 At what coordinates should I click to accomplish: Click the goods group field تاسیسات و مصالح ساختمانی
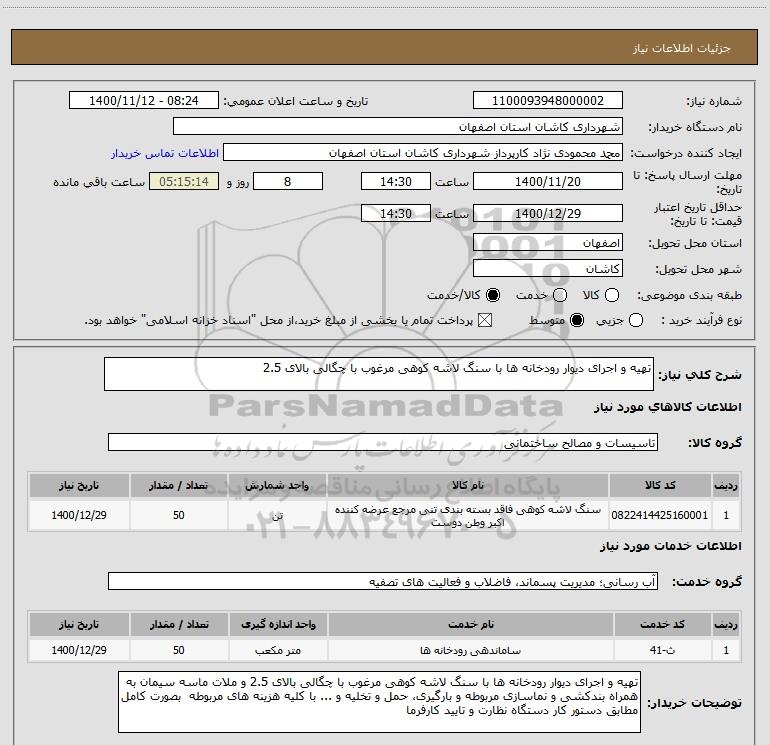click(383, 442)
